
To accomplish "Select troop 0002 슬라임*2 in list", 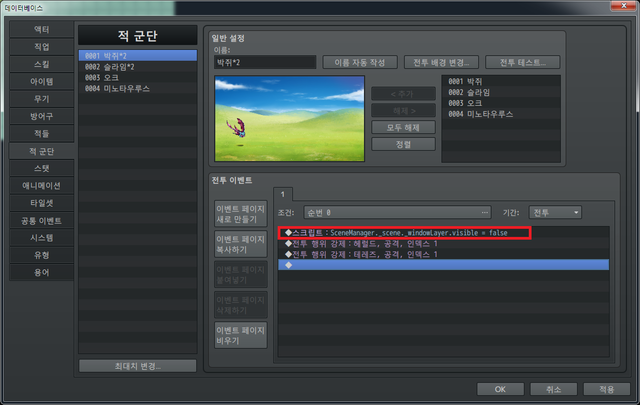I will point(138,67).
